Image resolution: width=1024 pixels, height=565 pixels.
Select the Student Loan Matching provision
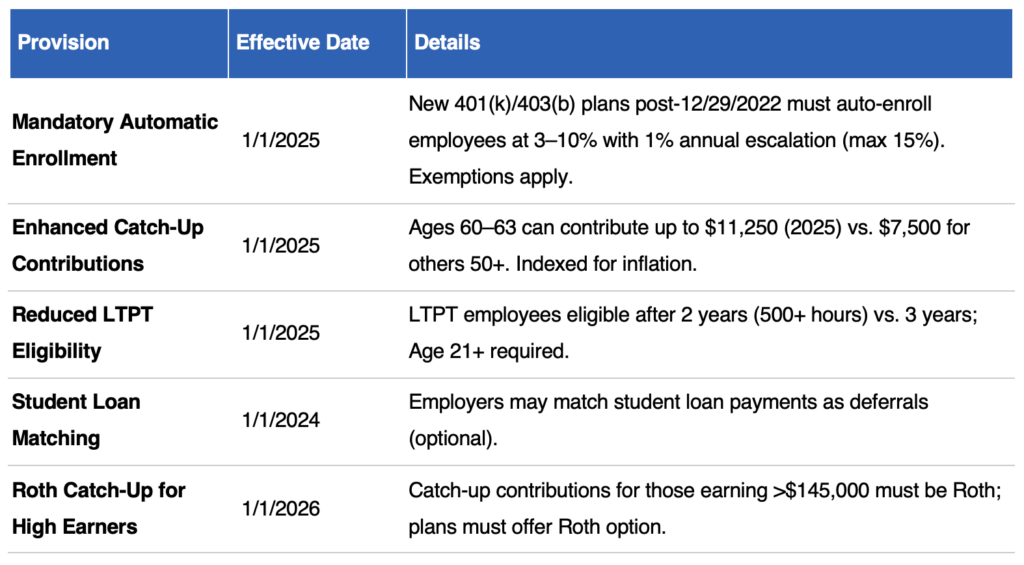pyautogui.click(x=76, y=420)
